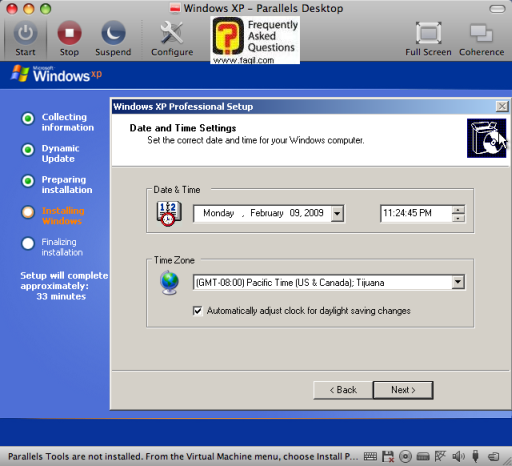
Task: Click the network adapter status icon
Action: [440, 456]
